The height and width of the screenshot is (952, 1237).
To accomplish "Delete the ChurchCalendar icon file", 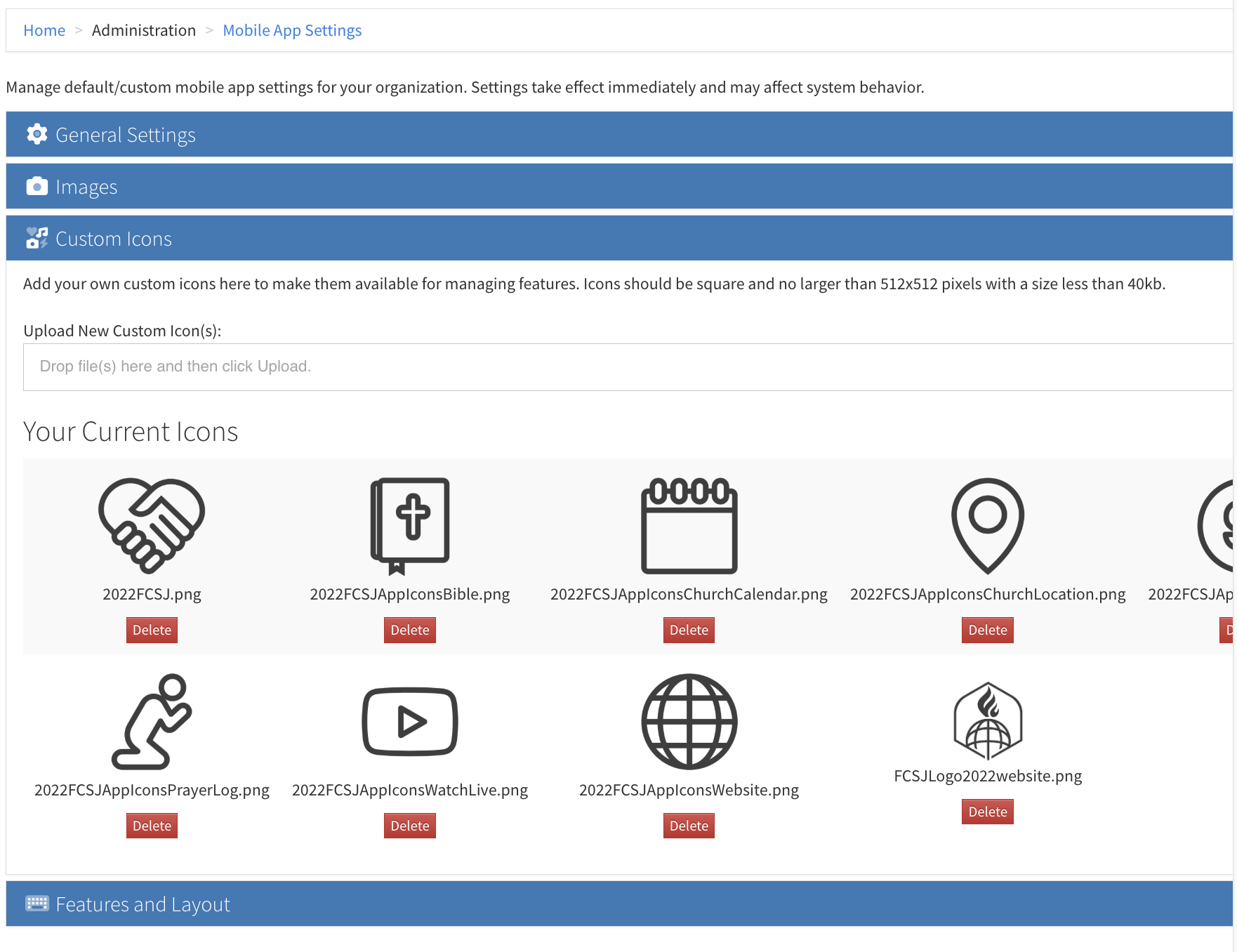I will click(x=689, y=630).
